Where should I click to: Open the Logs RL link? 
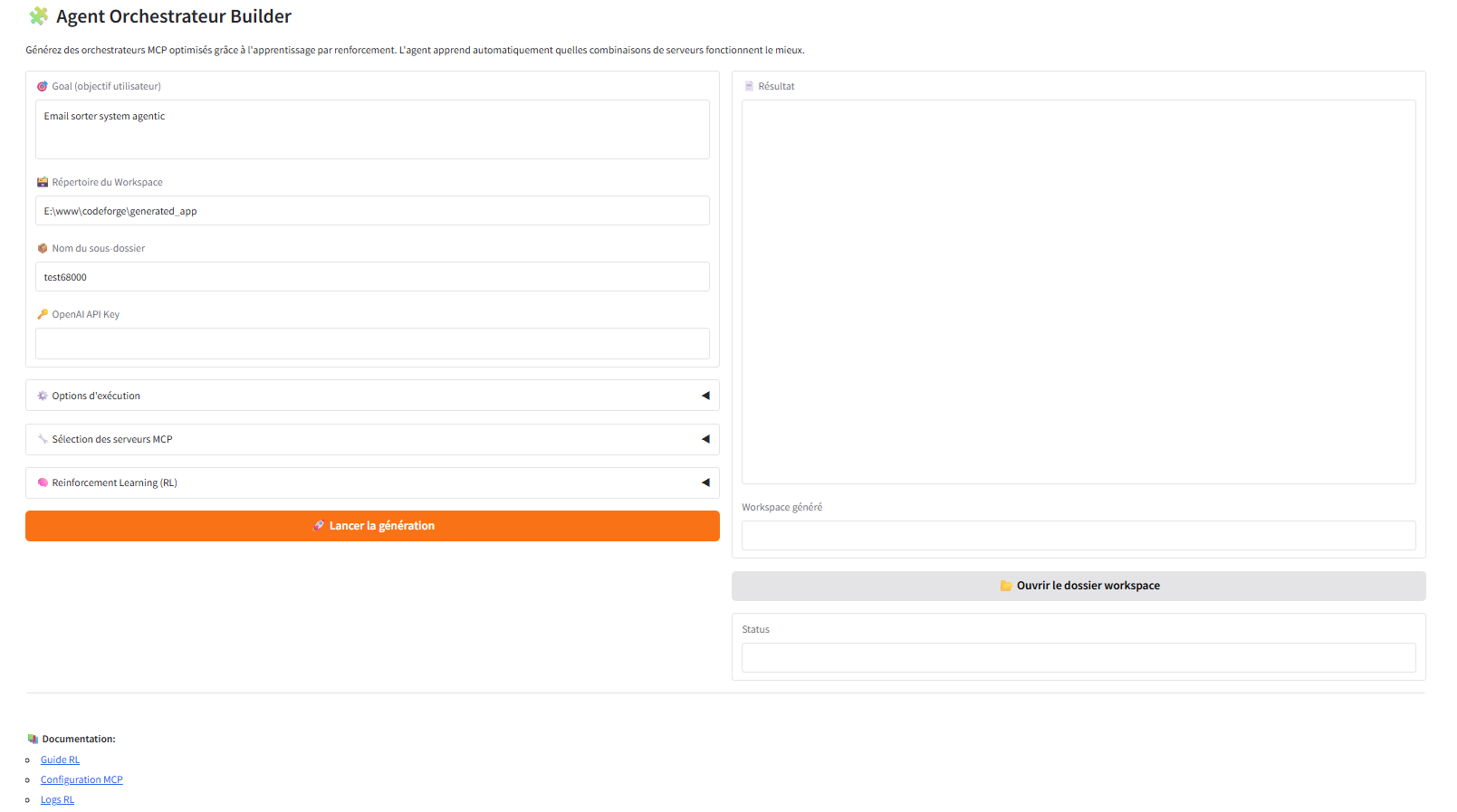point(57,799)
